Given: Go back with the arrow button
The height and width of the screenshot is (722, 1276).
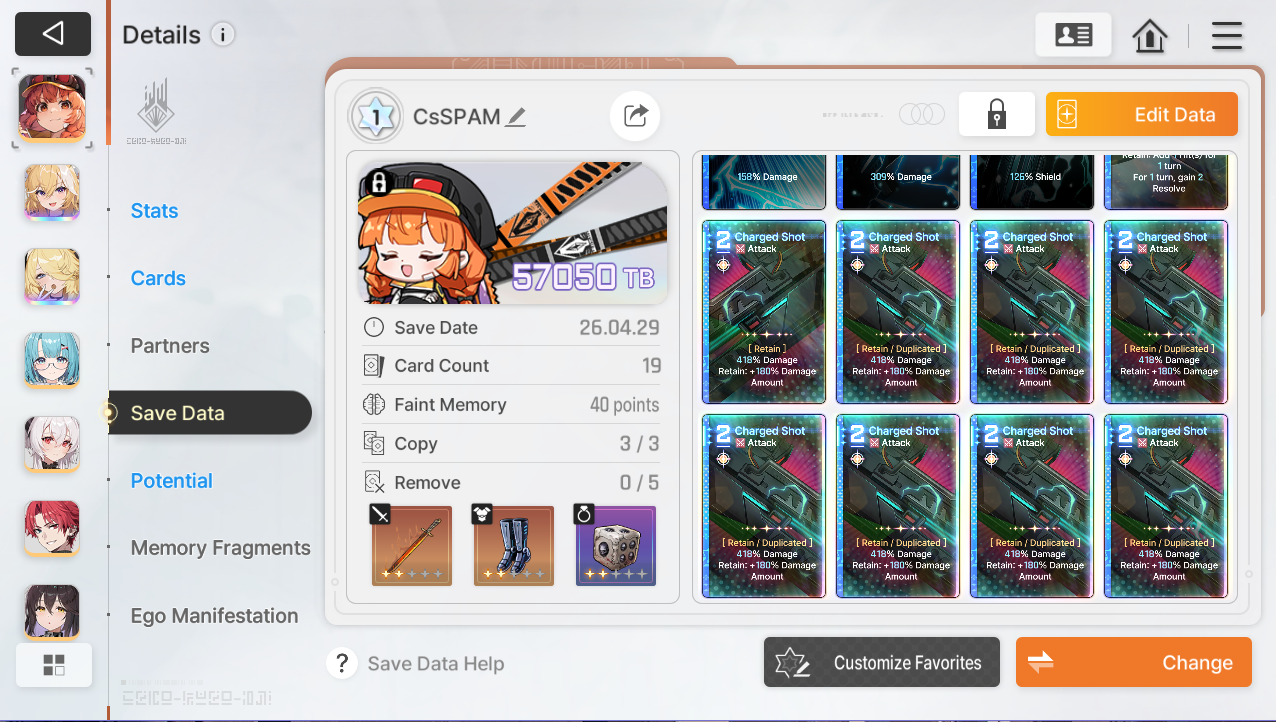Looking at the screenshot, I should click(x=53, y=34).
